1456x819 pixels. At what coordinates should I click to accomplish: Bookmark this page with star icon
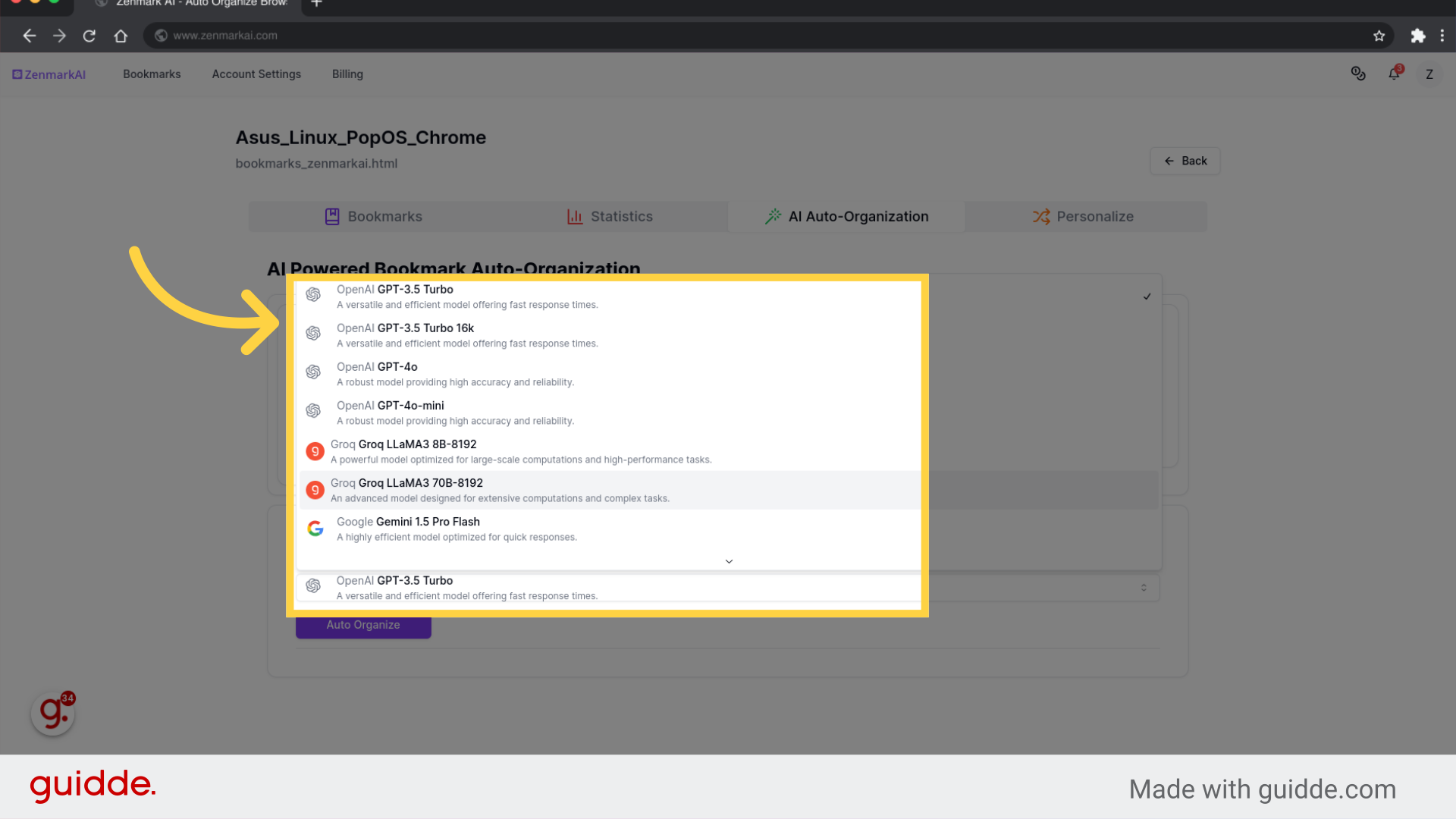click(1379, 36)
